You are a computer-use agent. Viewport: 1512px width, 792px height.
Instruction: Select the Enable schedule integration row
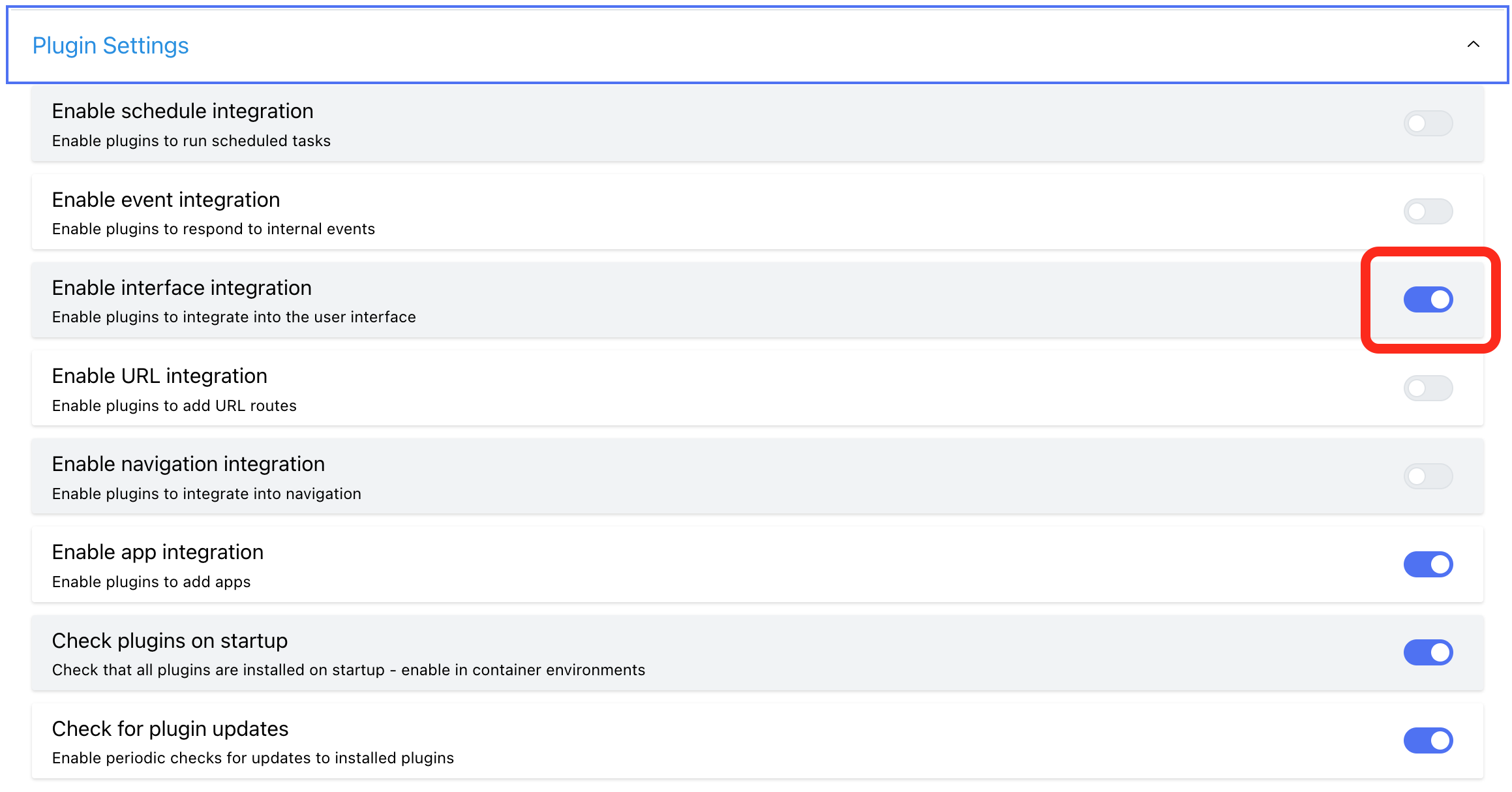coord(183,111)
